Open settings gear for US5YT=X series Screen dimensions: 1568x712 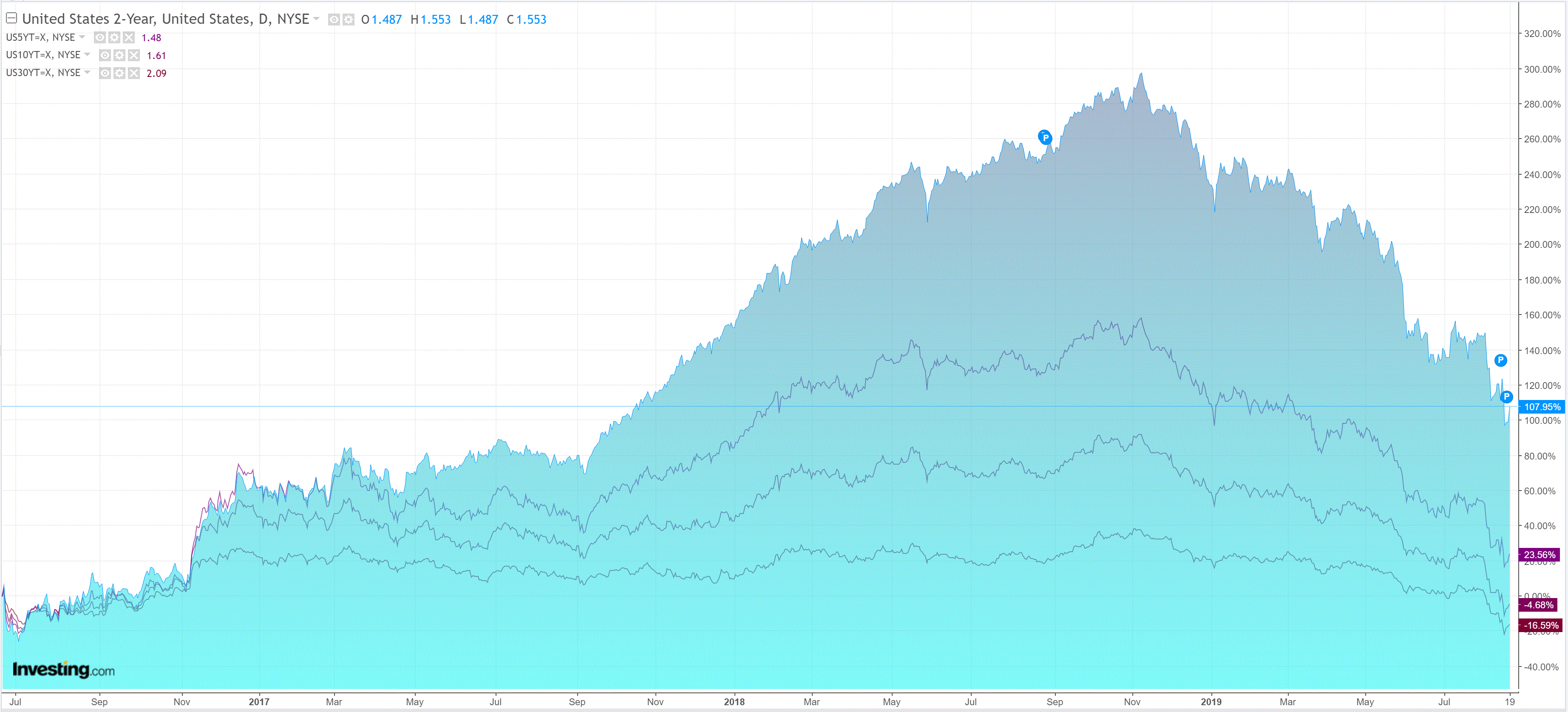114,38
